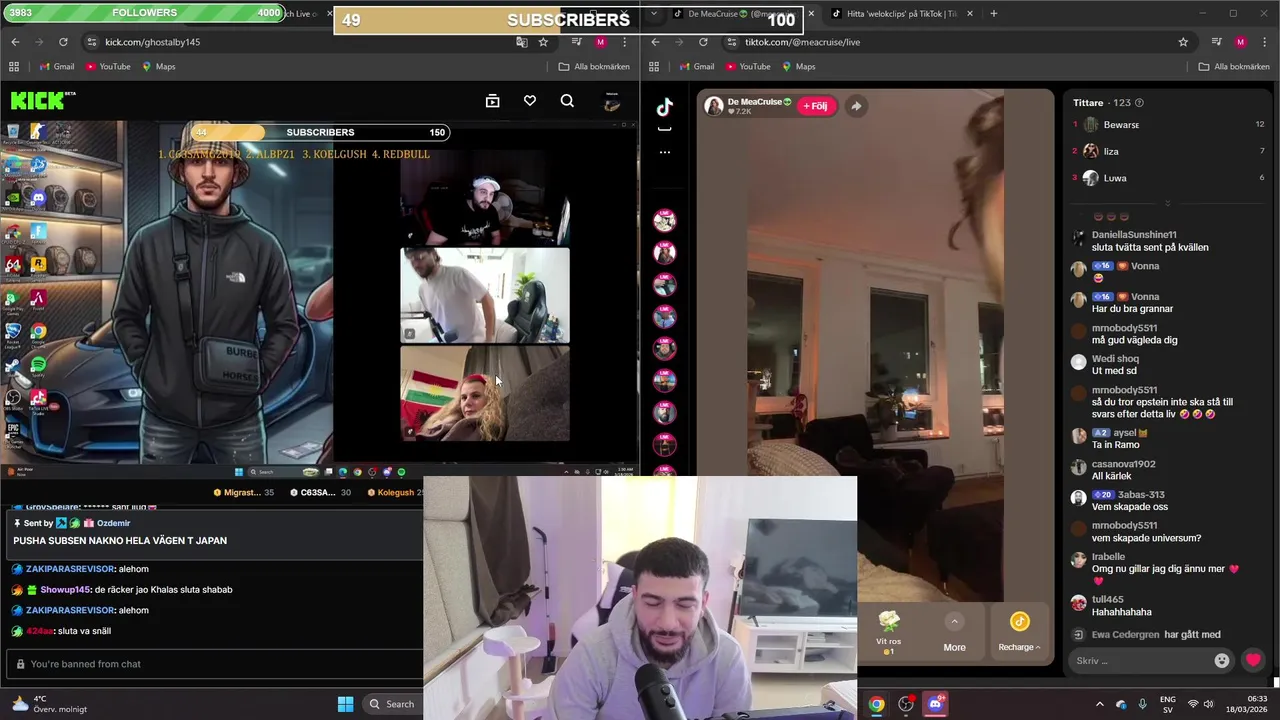Screen dimensions: 1280x720
Task: Go back in Kick browser window
Action: coord(15,42)
